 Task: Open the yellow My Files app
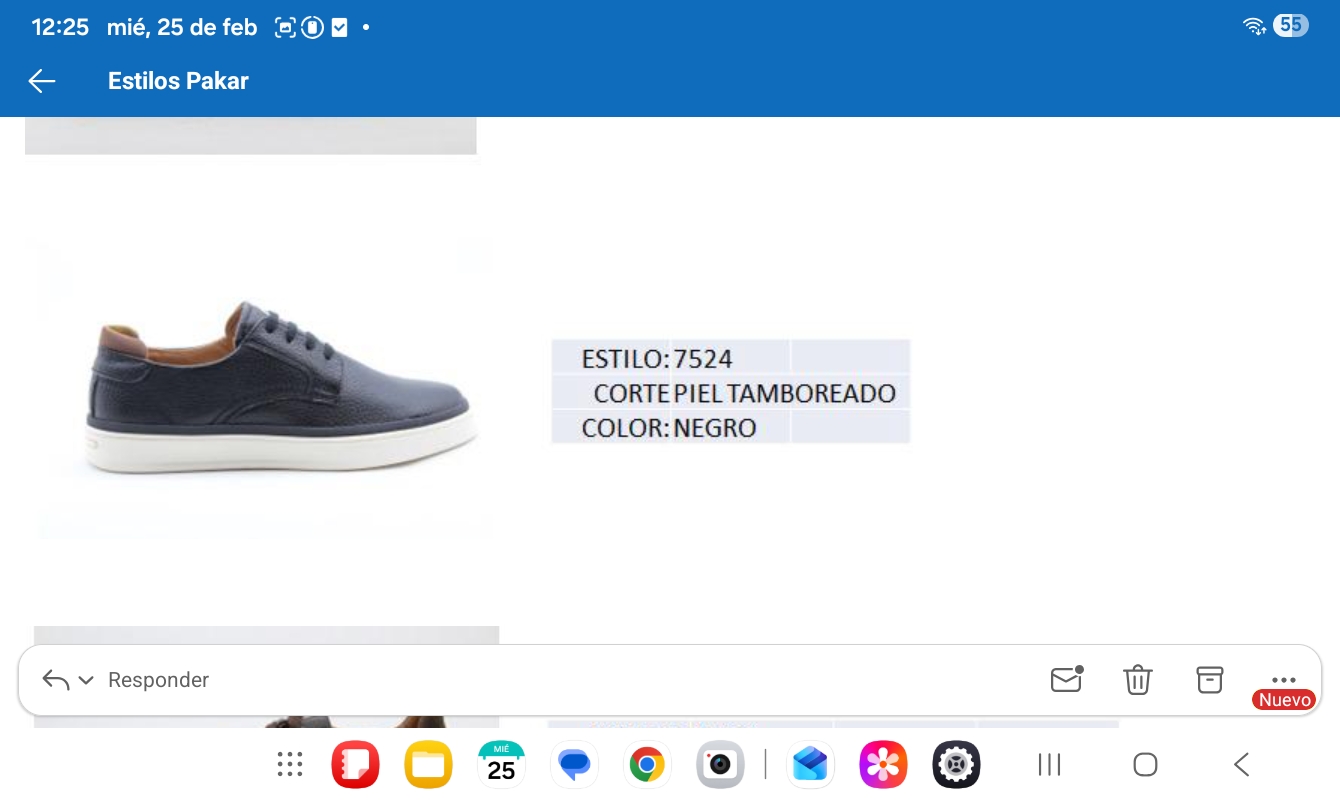(x=428, y=765)
